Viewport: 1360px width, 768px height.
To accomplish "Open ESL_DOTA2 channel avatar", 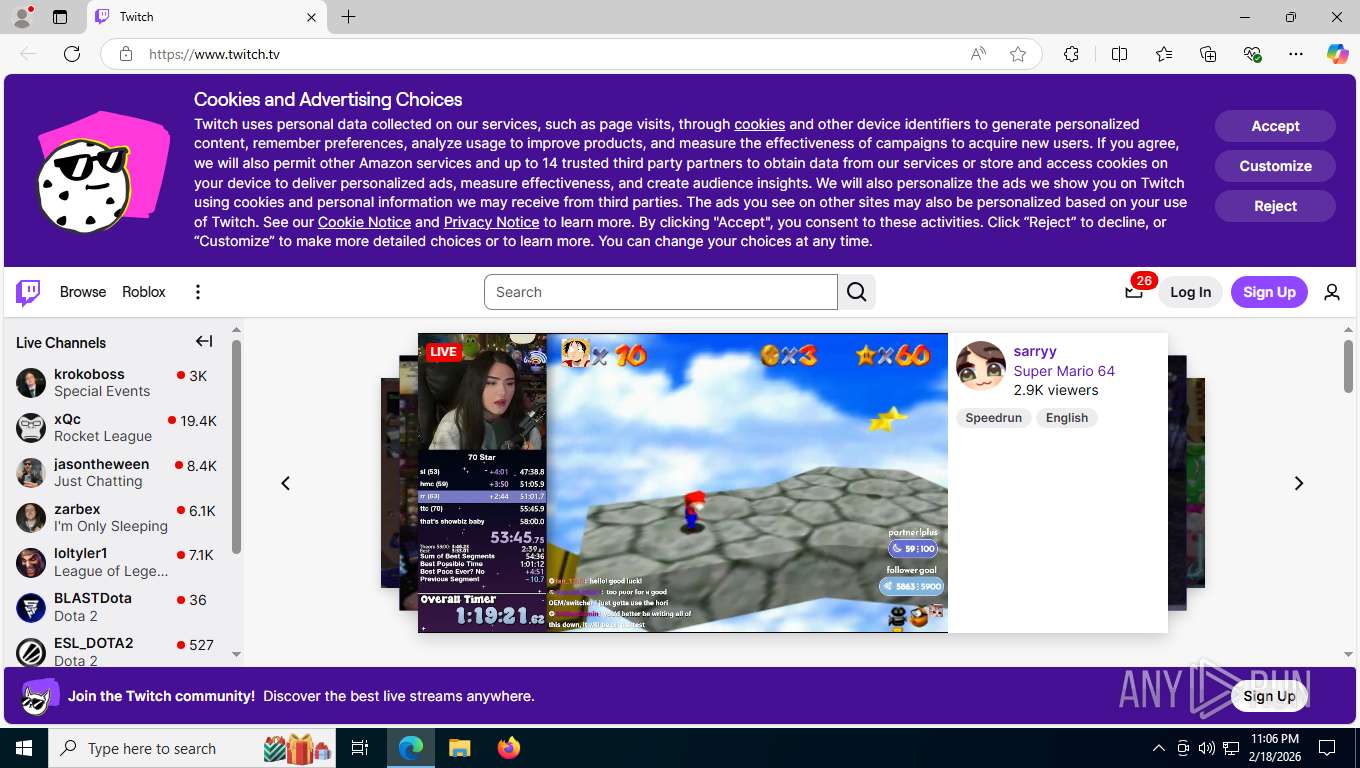I will [x=31, y=652].
